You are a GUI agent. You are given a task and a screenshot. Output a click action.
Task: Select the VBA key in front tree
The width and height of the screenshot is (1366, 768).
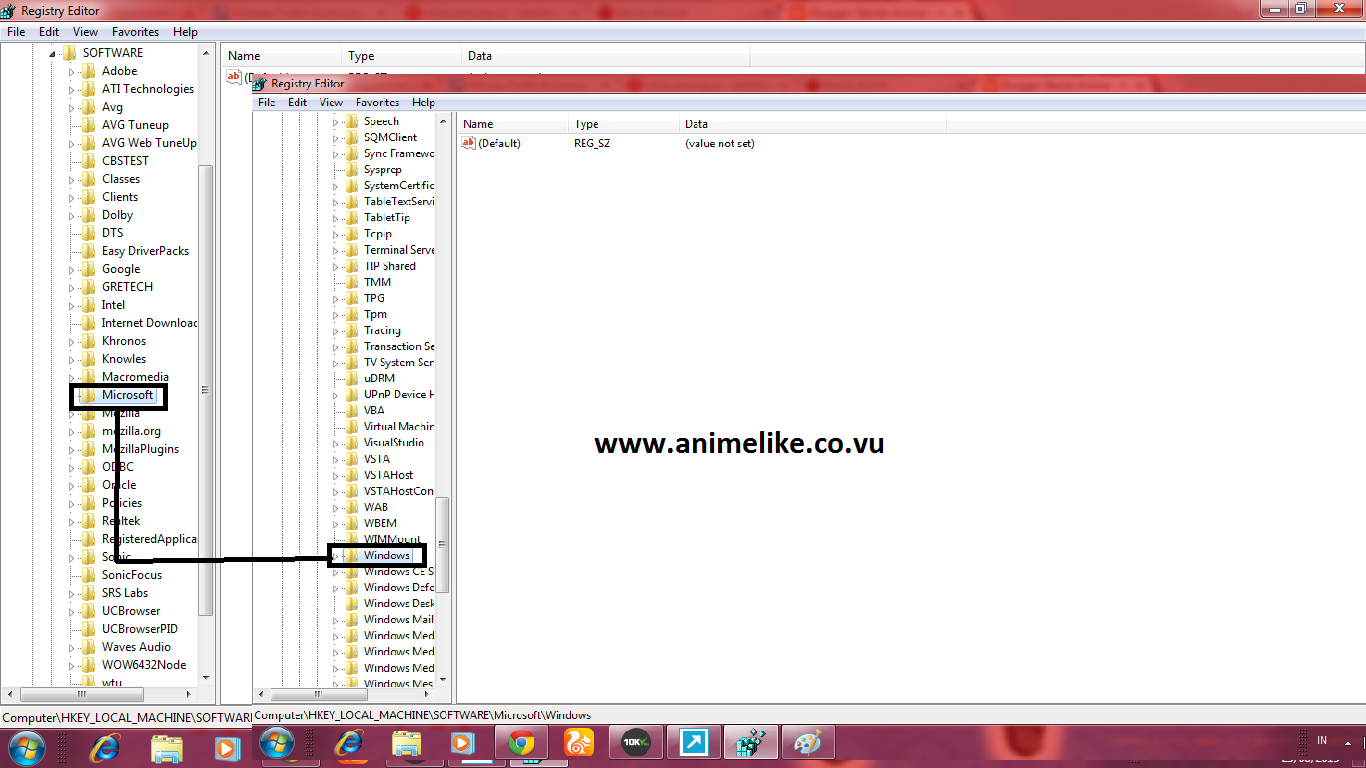point(374,410)
